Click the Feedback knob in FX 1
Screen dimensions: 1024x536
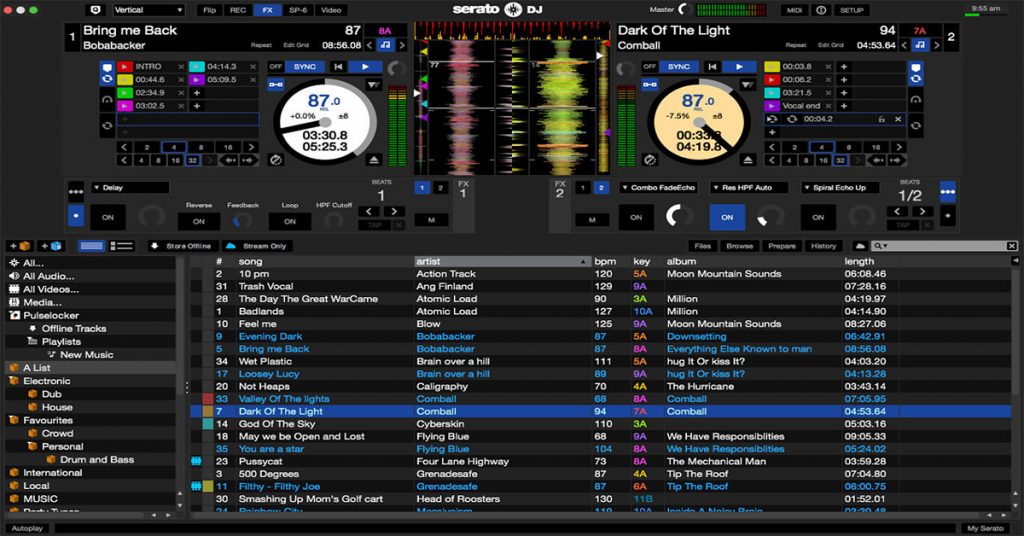pos(243,219)
